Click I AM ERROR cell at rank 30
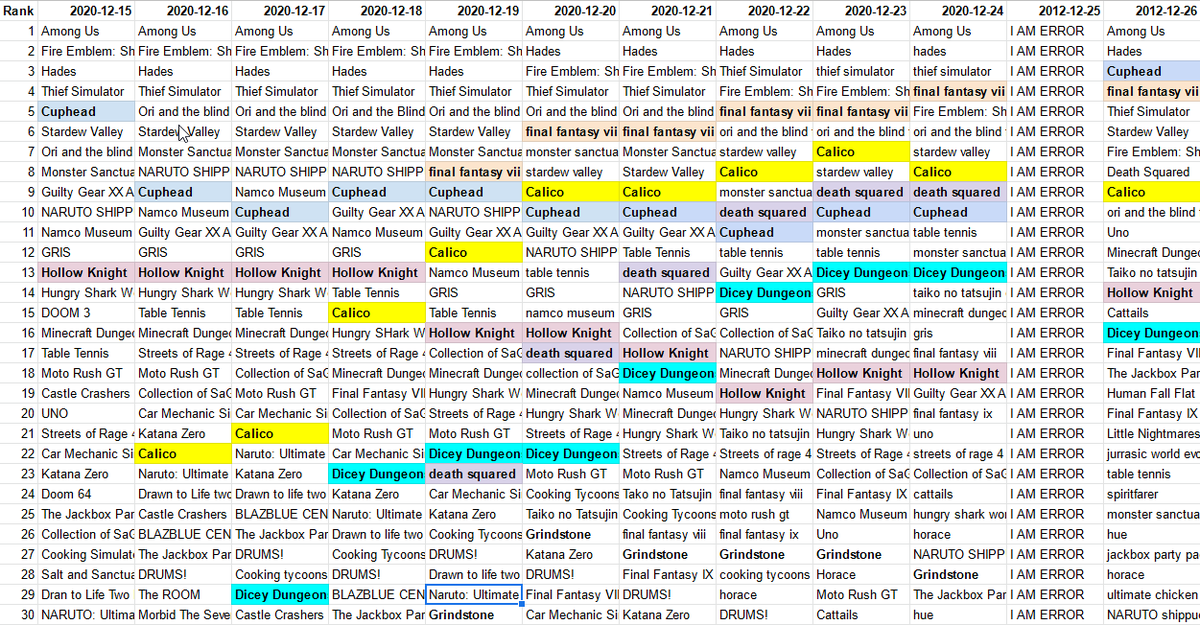Viewport: 1200px width, 625px height. [1056, 614]
